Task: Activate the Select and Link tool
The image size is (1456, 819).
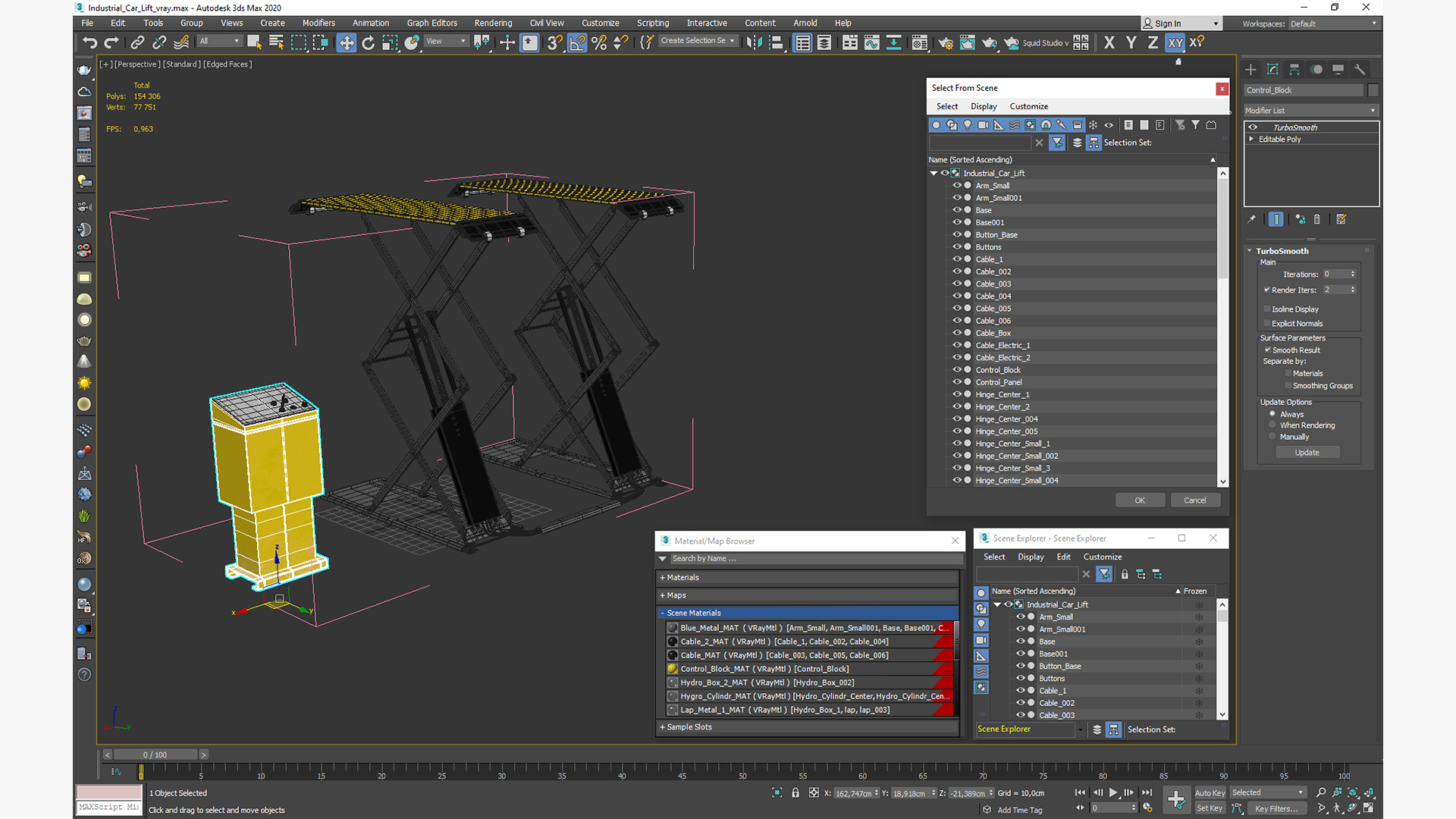Action: [x=137, y=42]
